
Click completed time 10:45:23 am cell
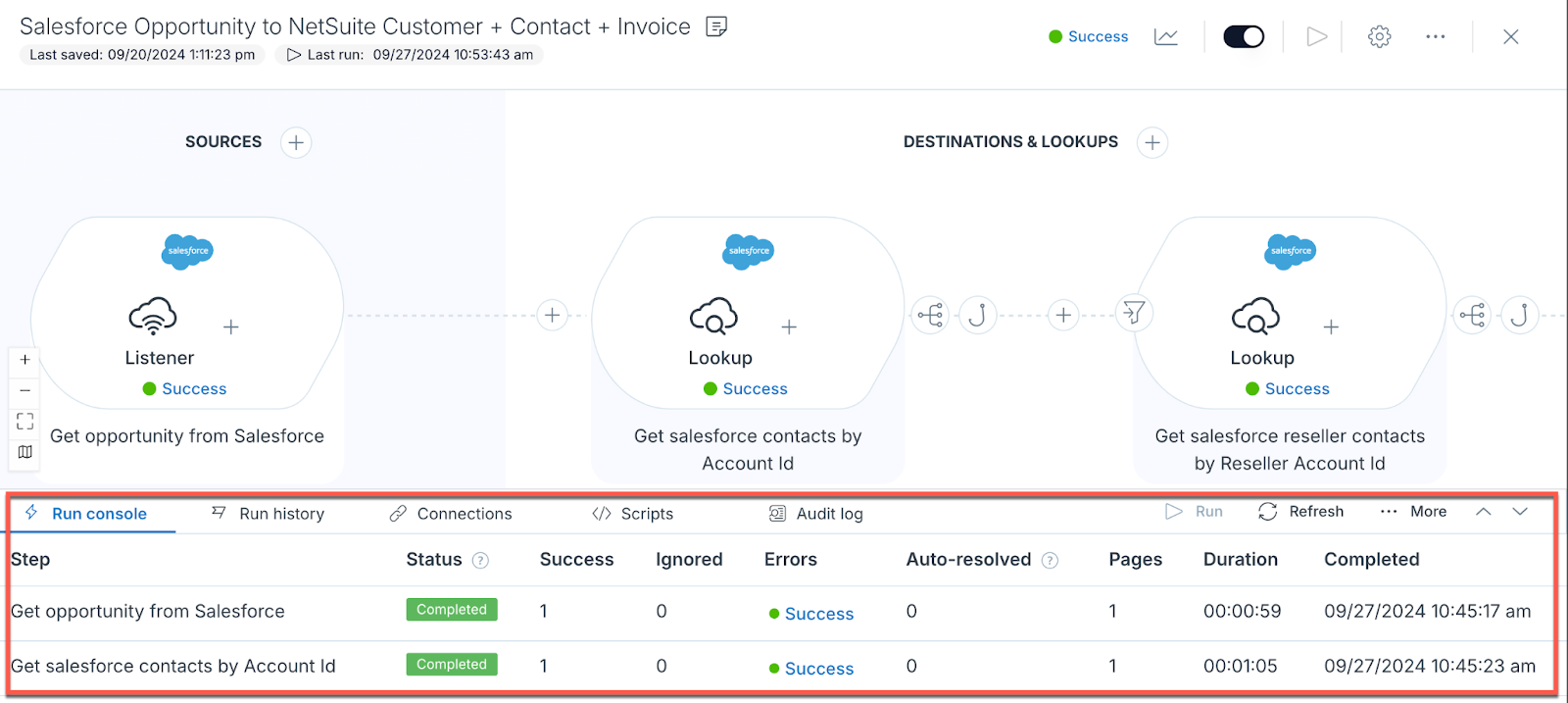[x=1430, y=666]
